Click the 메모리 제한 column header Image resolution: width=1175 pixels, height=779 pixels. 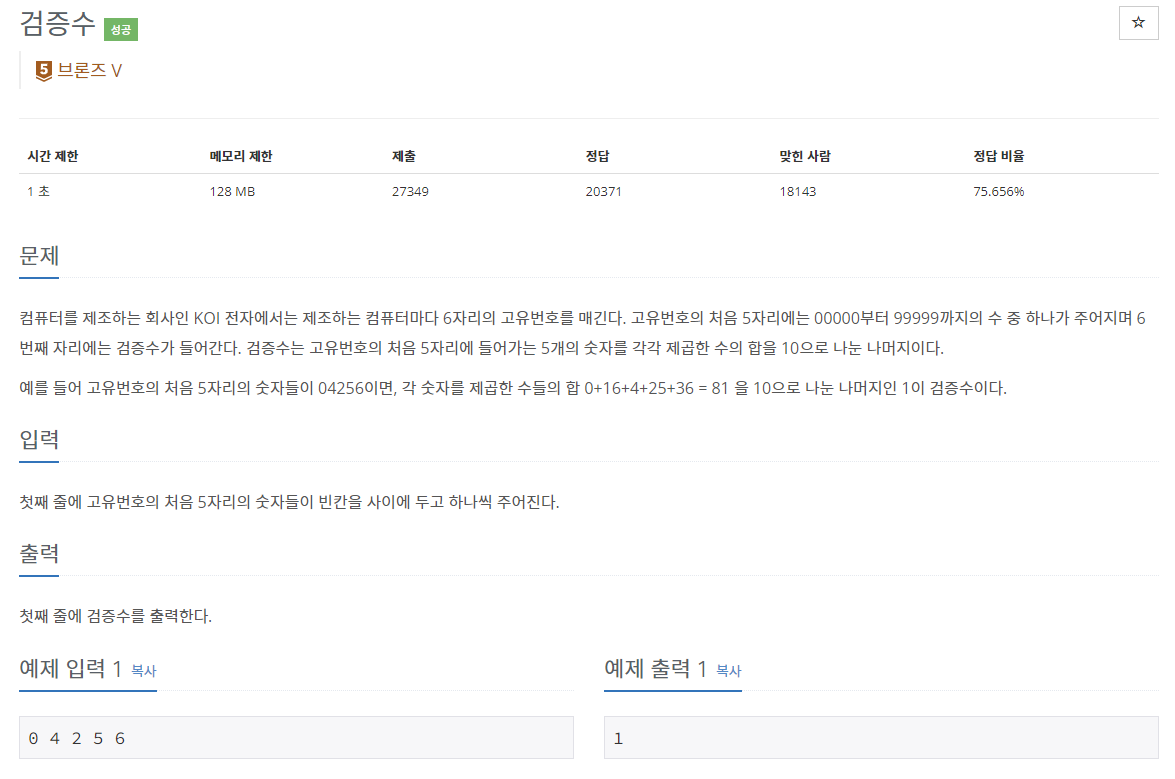pos(241,156)
